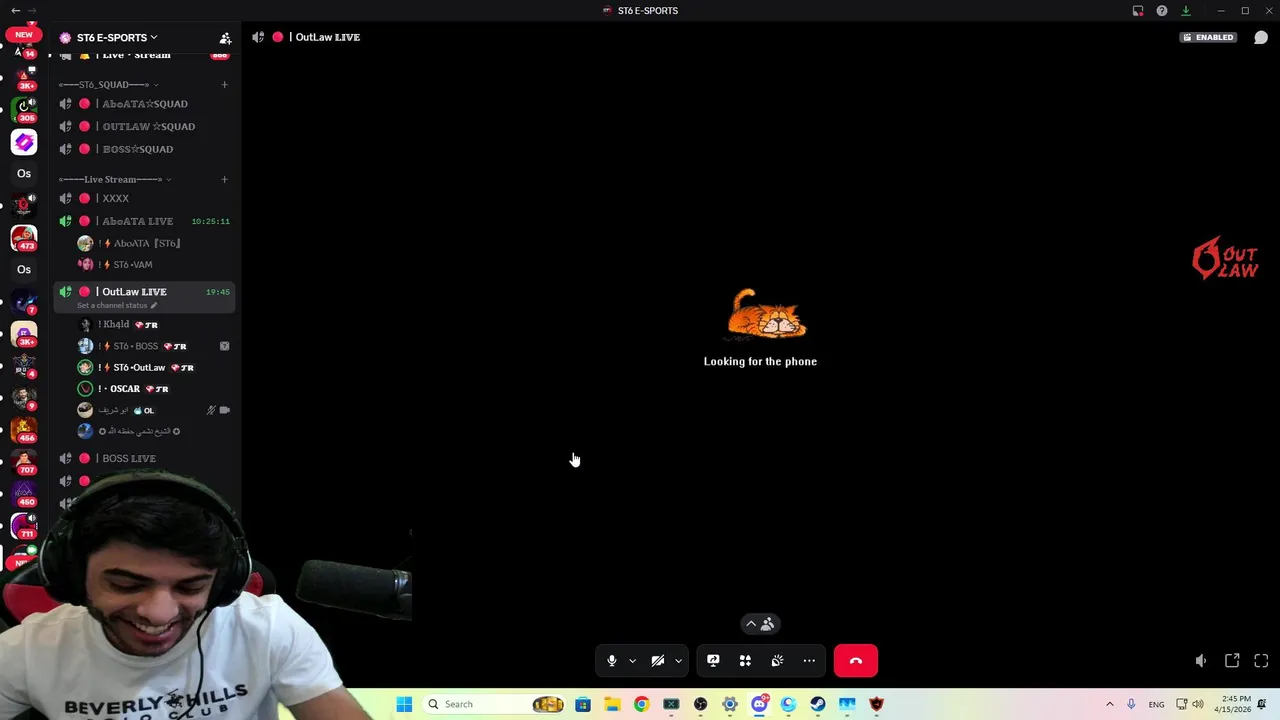Image resolution: width=1280 pixels, height=720 pixels.
Task: Open Google Chrome from taskbar
Action: [x=641, y=704]
